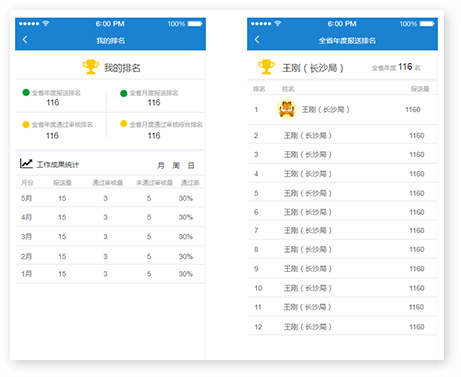This screenshot has width=461, height=377.
Task: Select the rank 3 王刚 row
Action: coord(343,154)
